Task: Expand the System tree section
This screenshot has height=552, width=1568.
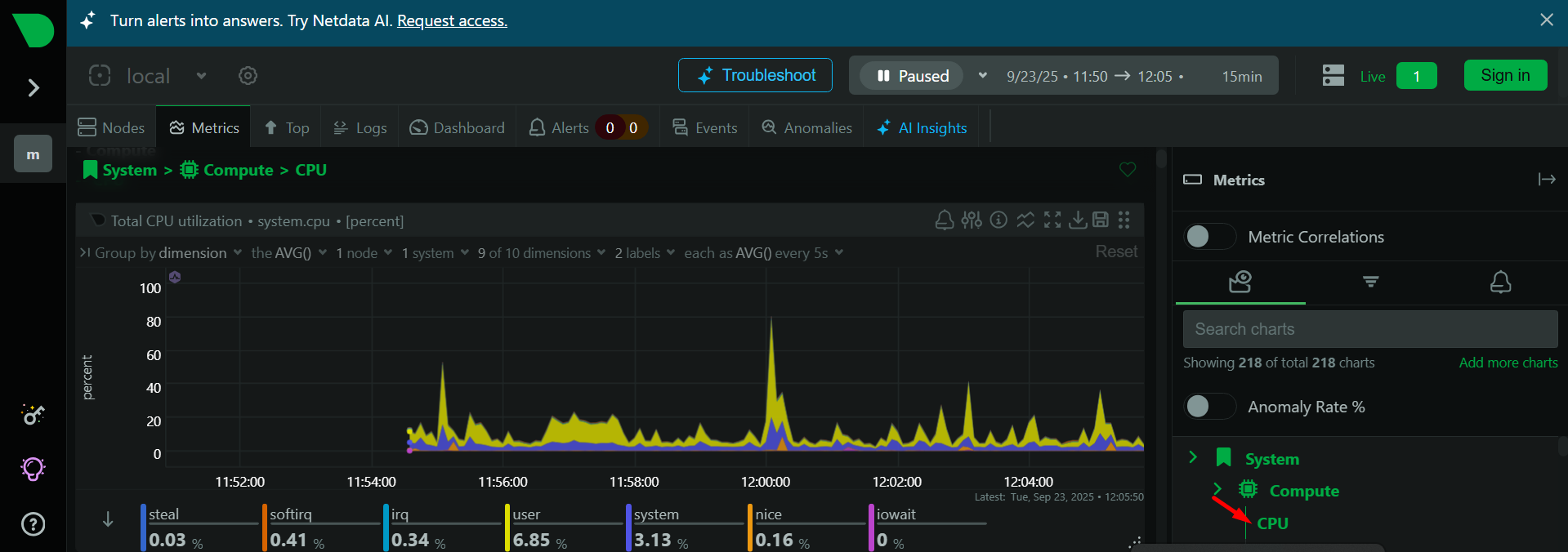Action: [x=1193, y=458]
